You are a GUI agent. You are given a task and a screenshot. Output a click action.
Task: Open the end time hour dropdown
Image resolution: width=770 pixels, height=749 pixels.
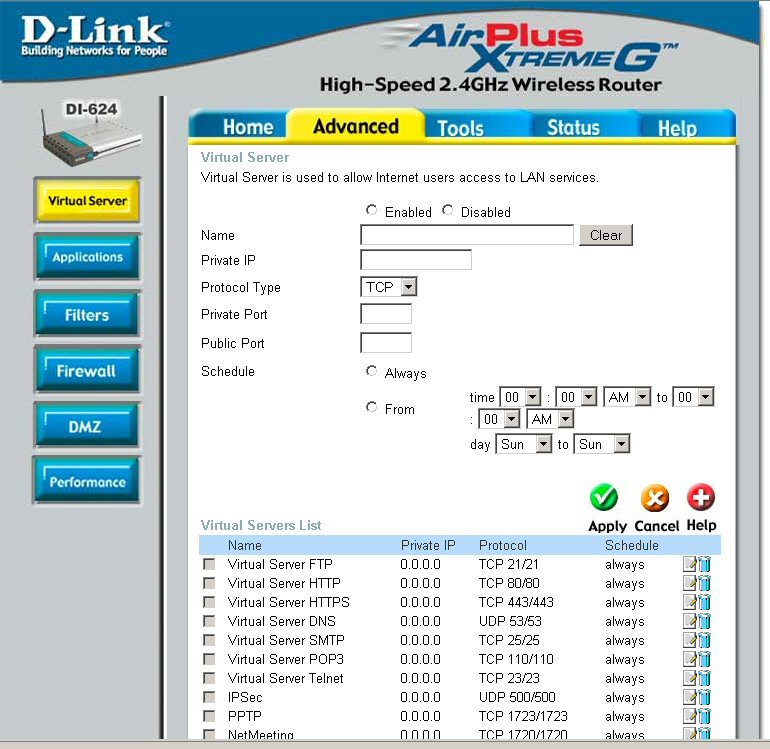tap(693, 397)
